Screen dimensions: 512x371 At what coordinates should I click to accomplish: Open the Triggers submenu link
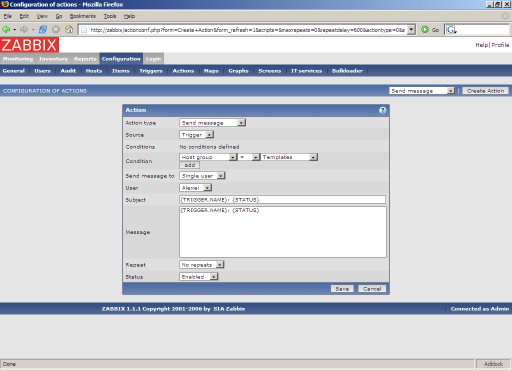click(x=151, y=71)
